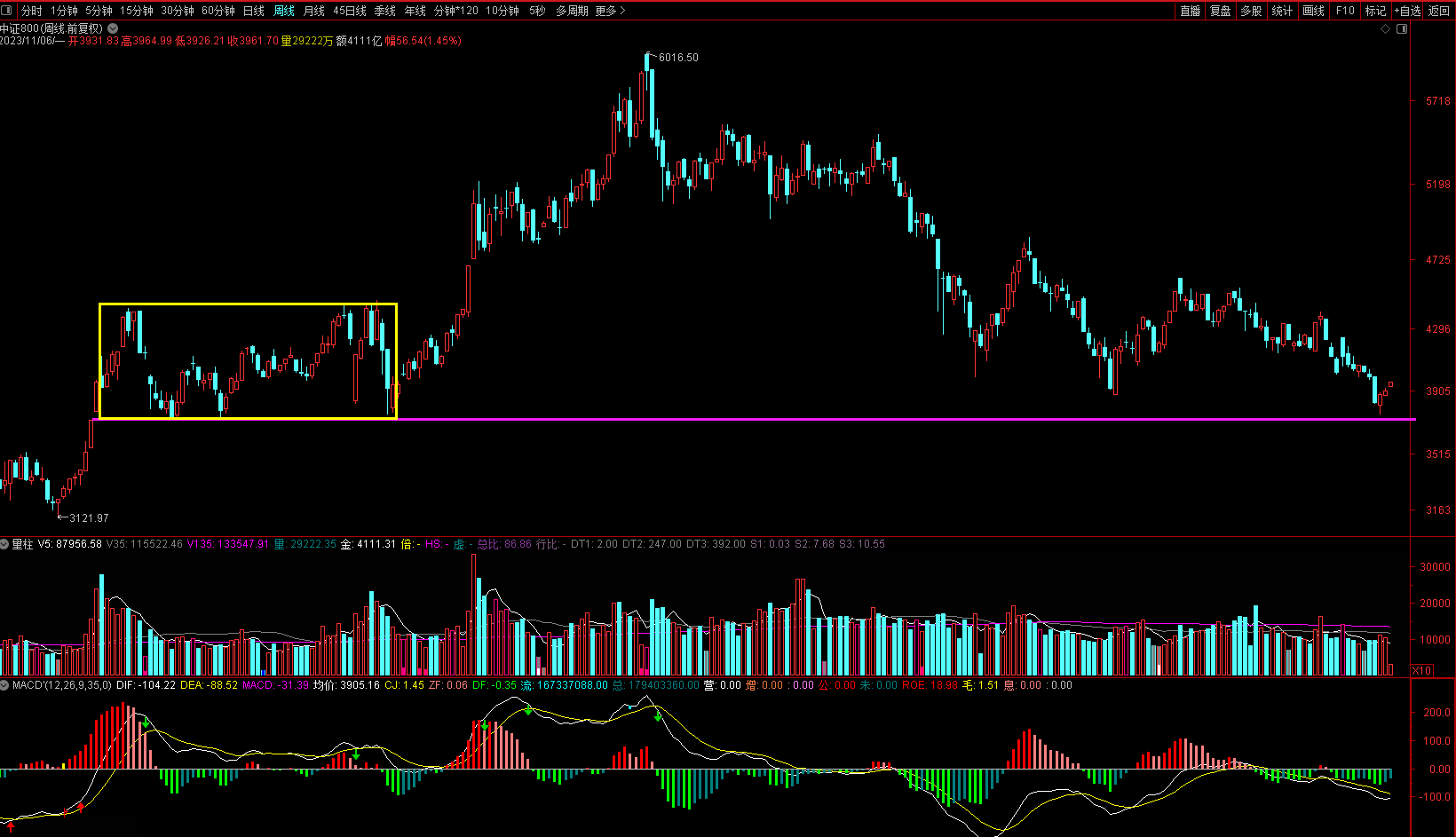Image resolution: width=1456 pixels, height=837 pixels.
Task: Toggle the left sidebar panel icon
Action: (x=7, y=11)
